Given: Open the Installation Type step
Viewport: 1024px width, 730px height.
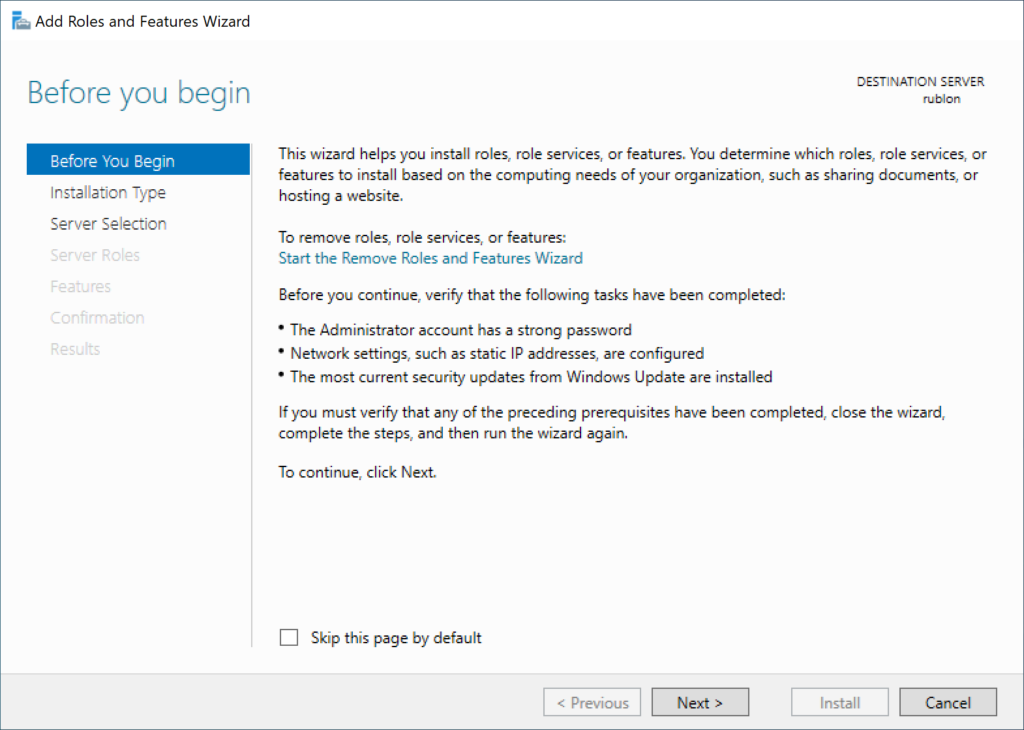Looking at the screenshot, I should (107, 192).
